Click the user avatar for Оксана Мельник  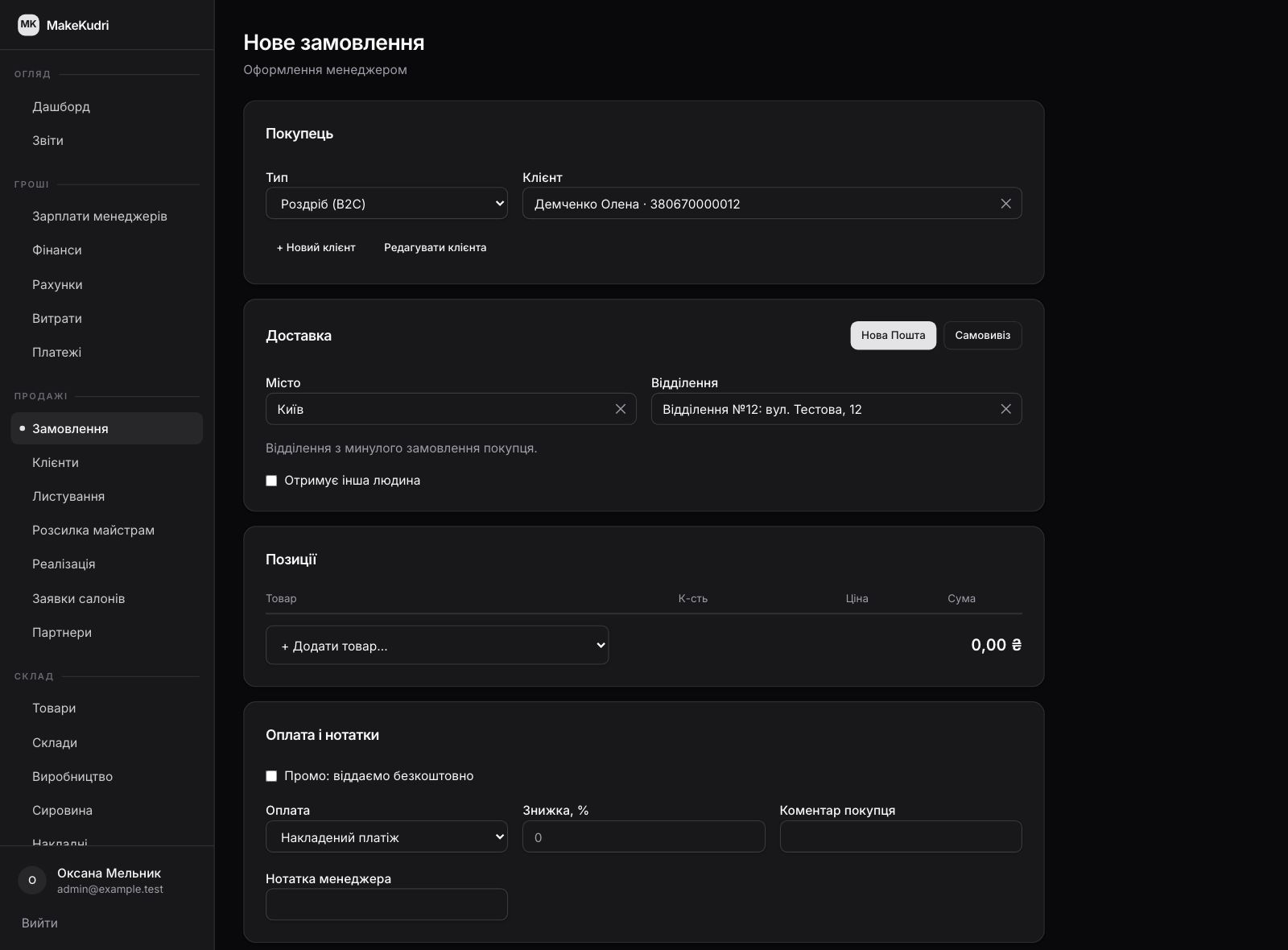32,880
